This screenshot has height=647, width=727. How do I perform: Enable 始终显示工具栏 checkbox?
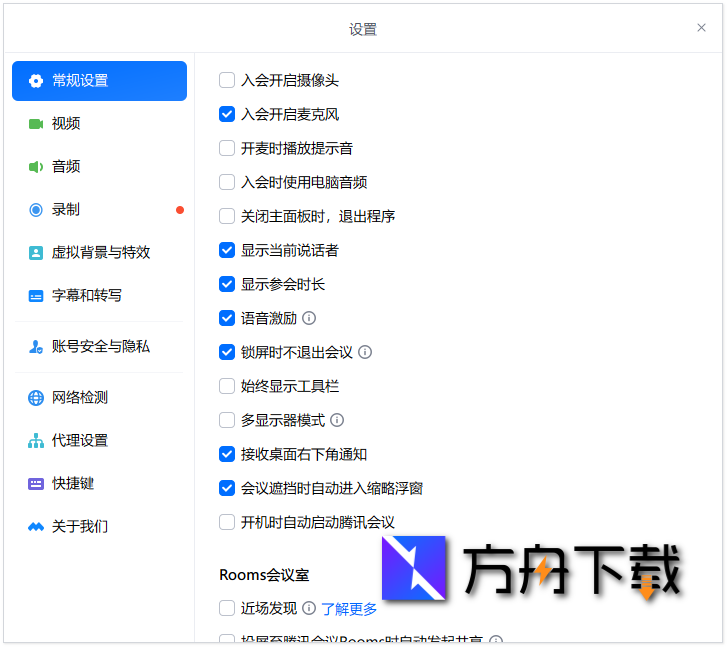pos(227,386)
